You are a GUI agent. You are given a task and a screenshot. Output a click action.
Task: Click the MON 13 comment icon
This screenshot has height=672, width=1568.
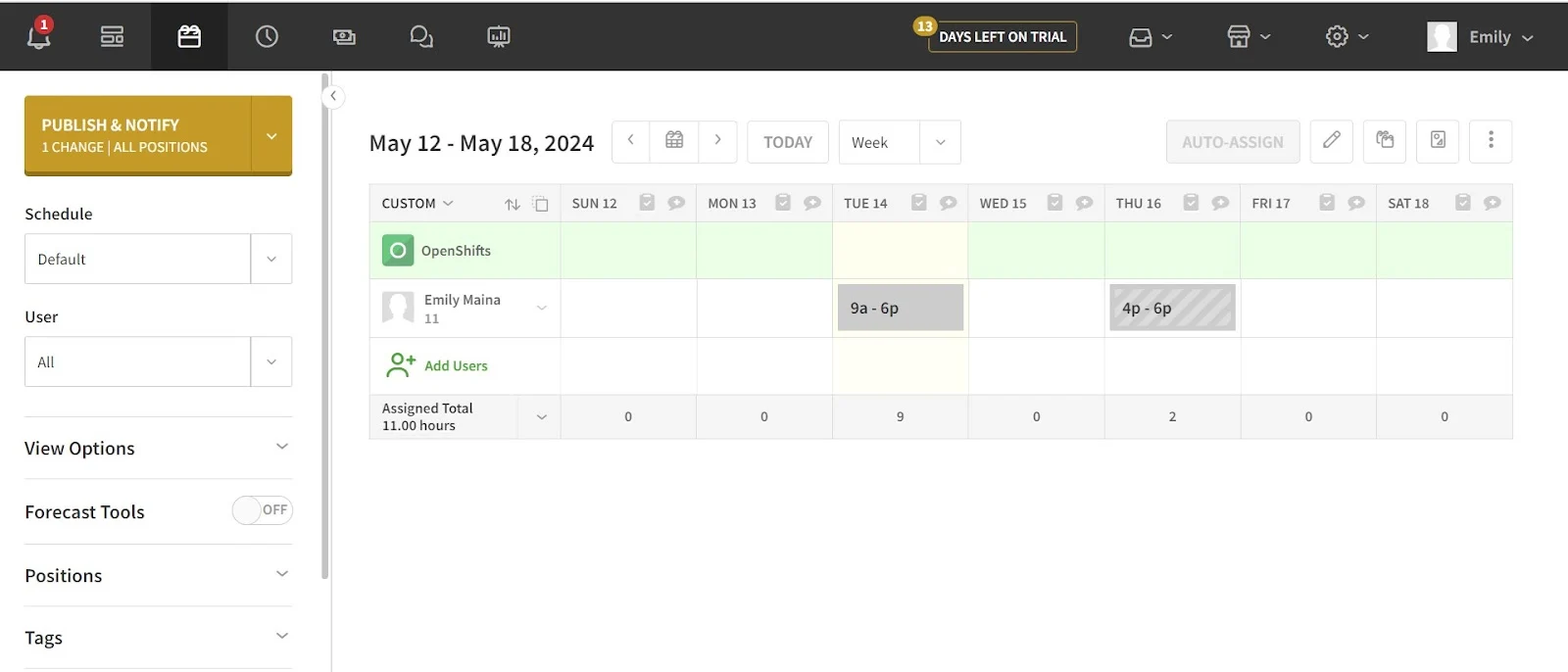coord(812,203)
